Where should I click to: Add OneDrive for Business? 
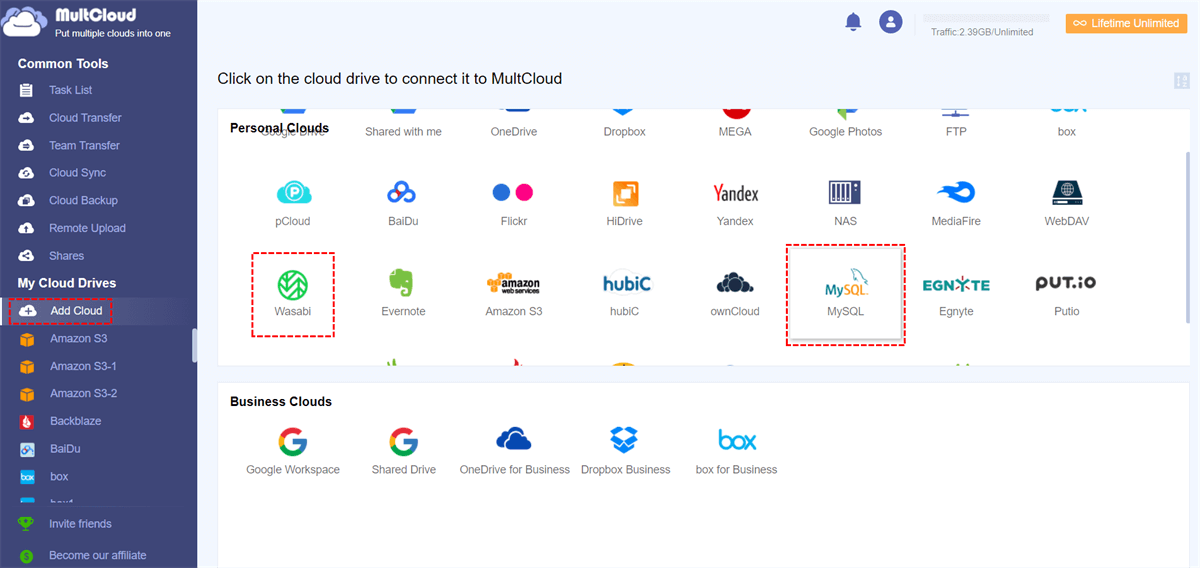click(x=514, y=451)
